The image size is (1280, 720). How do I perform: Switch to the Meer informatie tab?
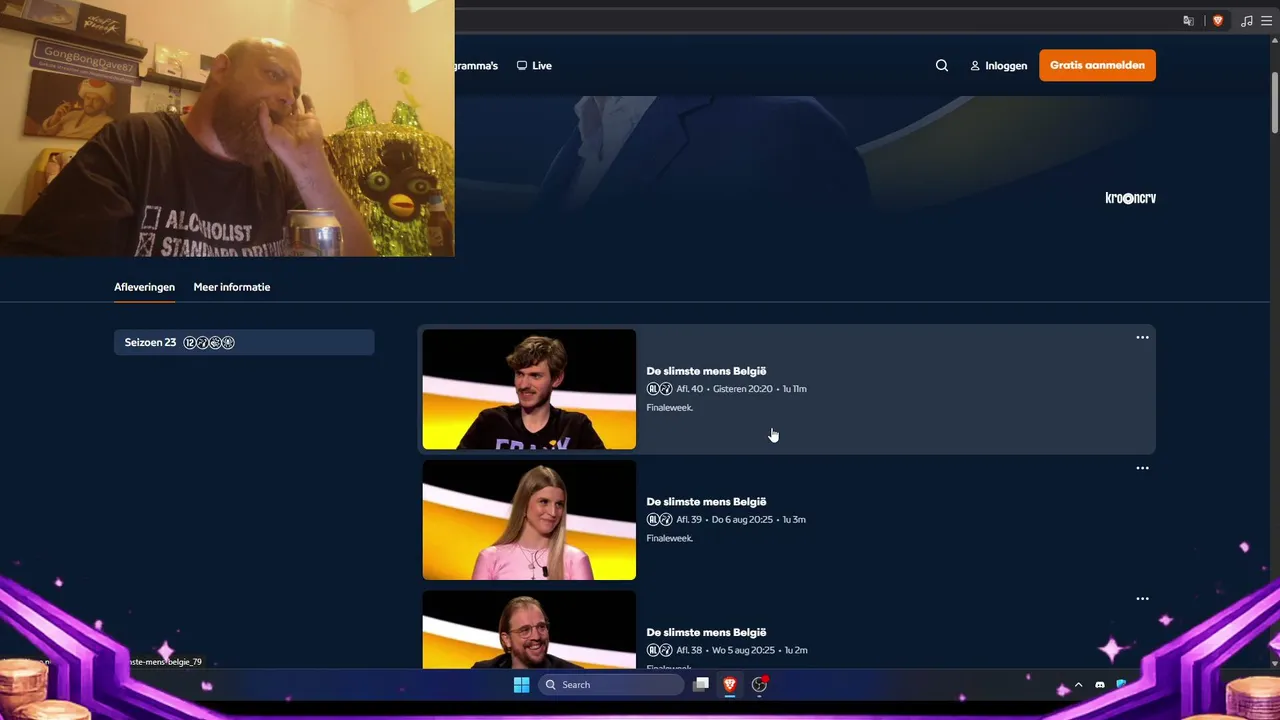232,287
